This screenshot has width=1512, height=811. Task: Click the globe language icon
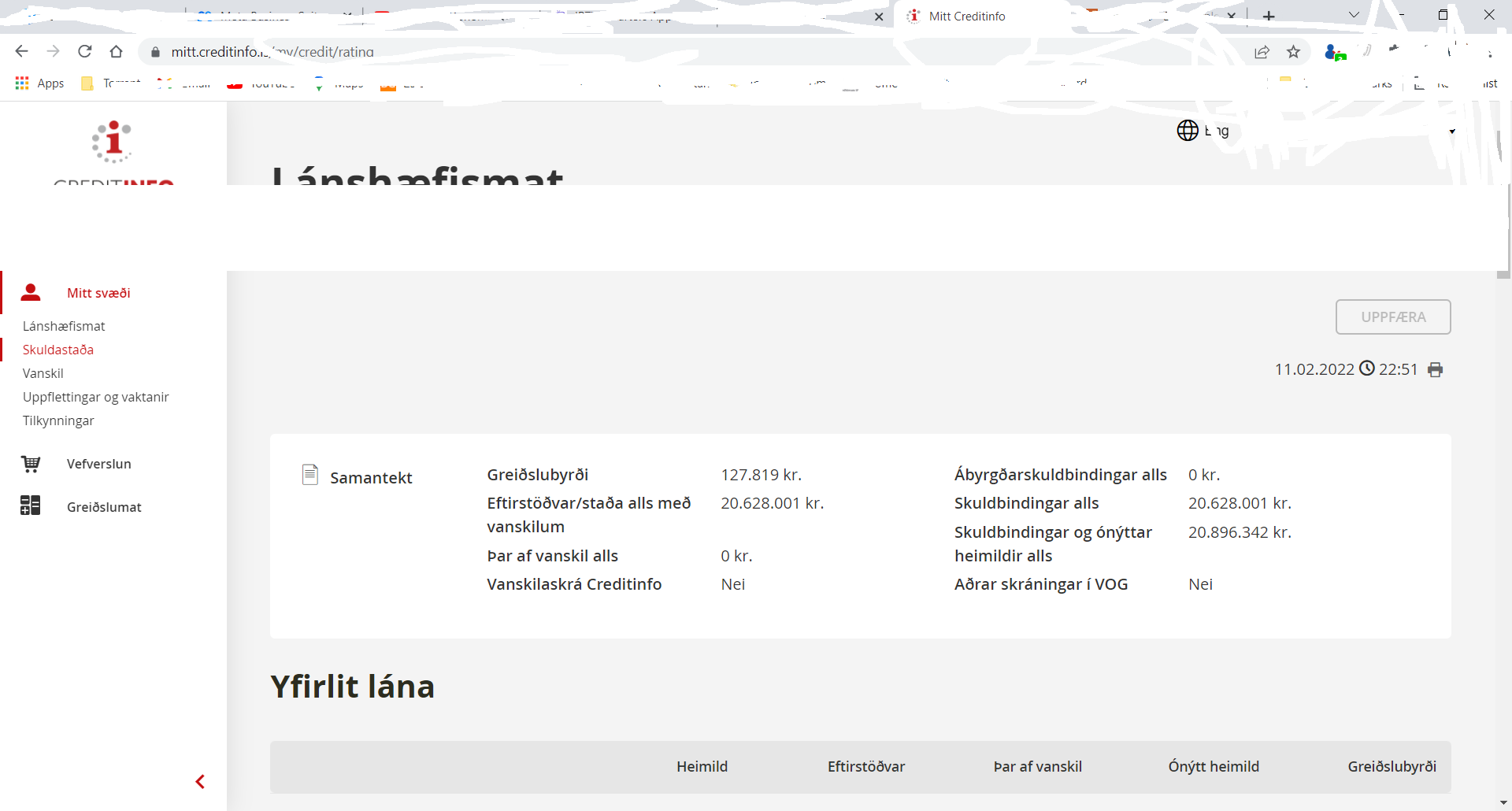pyautogui.click(x=1187, y=131)
